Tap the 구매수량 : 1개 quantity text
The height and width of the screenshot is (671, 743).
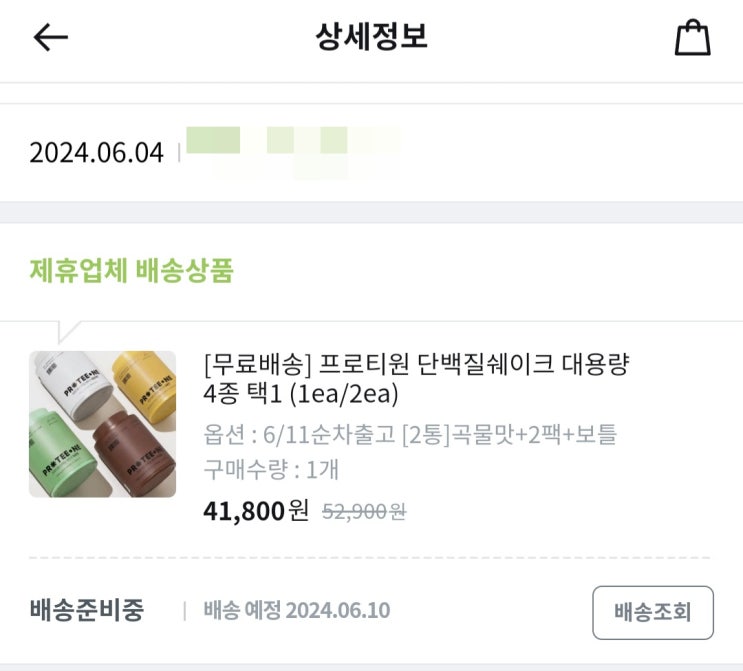pyautogui.click(x=270, y=470)
